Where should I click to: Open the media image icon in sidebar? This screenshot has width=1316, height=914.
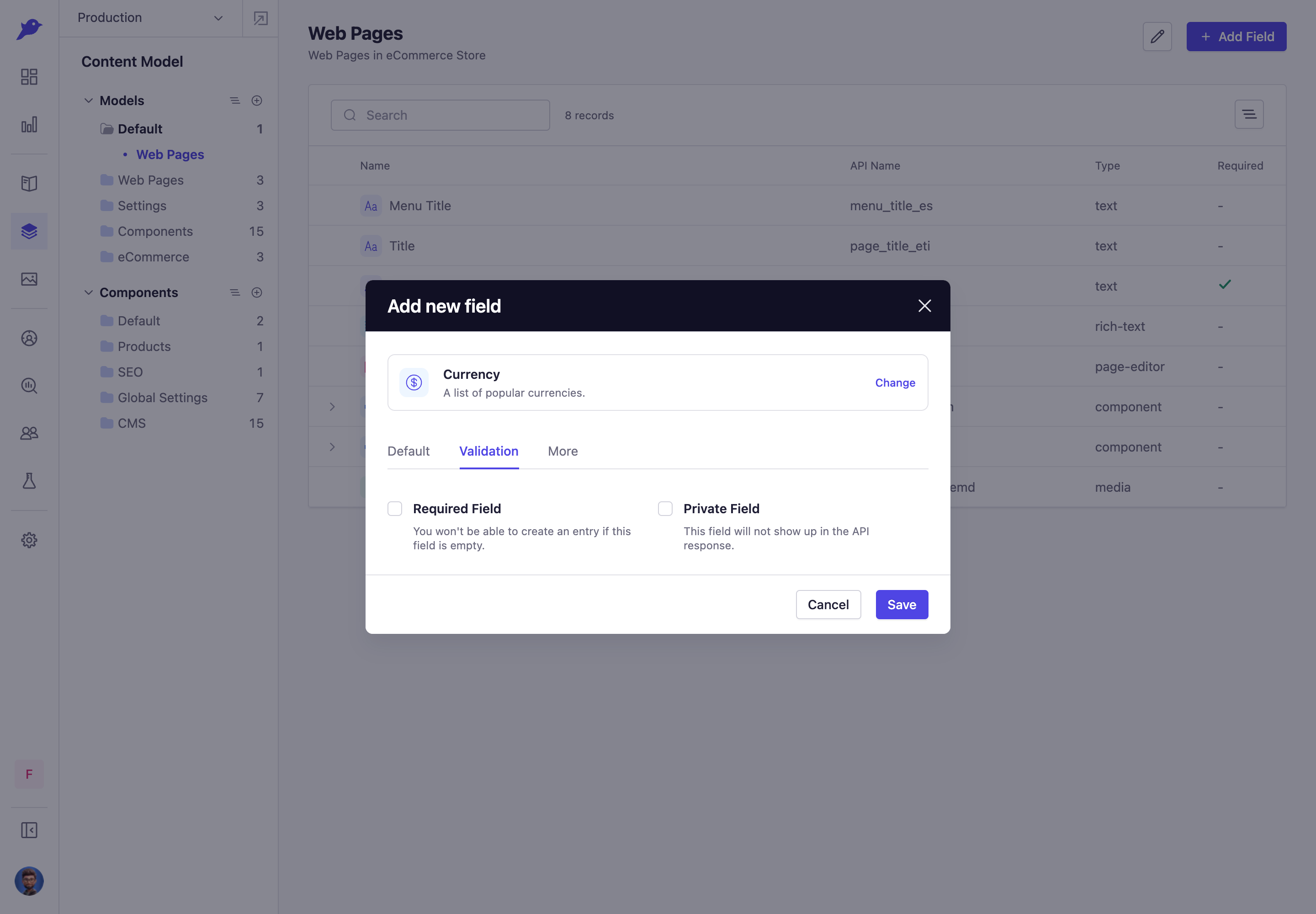(x=29, y=279)
